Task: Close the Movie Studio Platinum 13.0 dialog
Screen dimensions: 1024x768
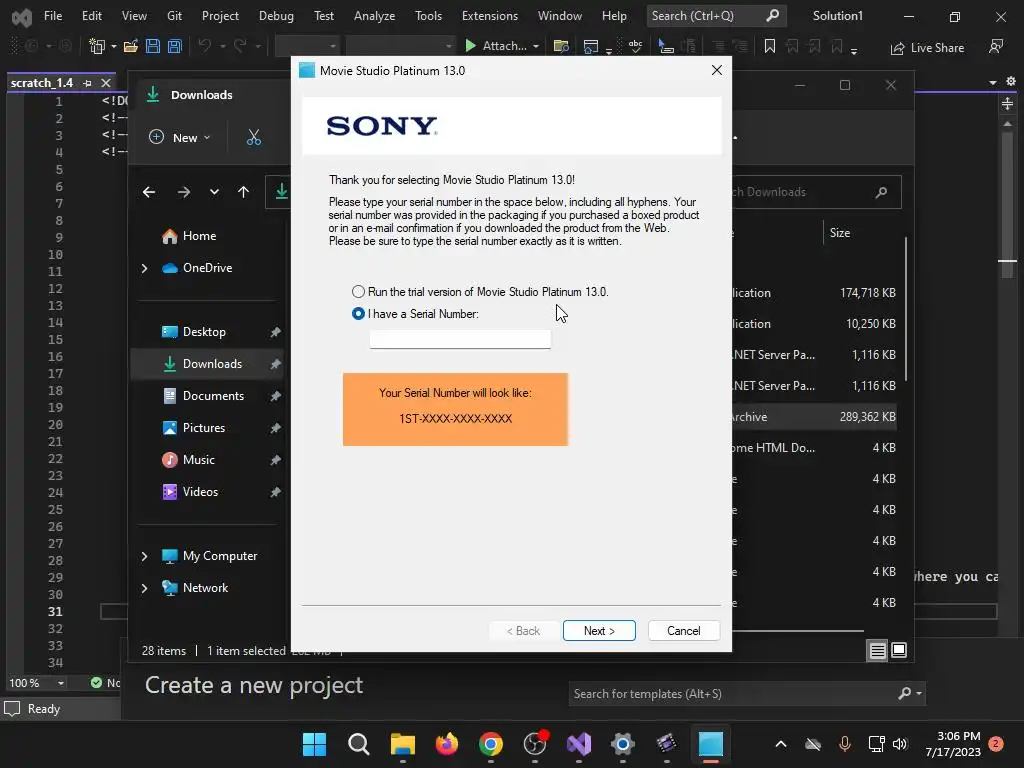Action: (x=716, y=71)
